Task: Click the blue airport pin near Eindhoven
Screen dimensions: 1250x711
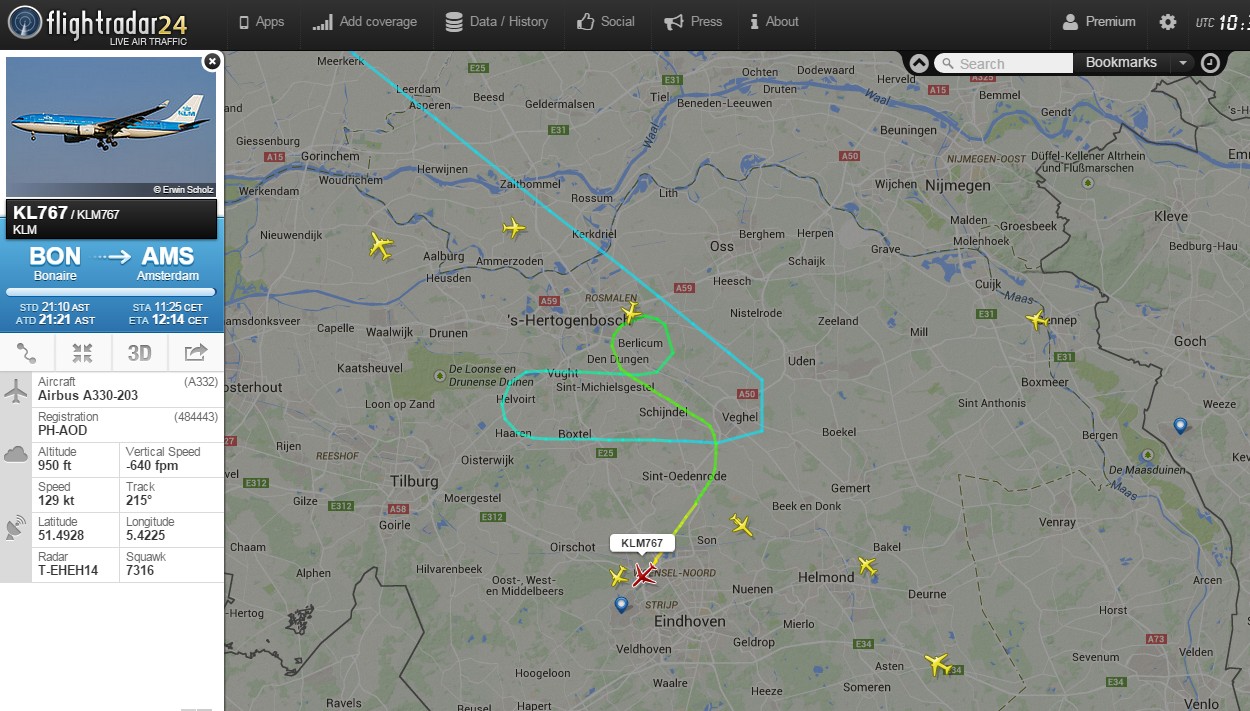Action: pyautogui.click(x=621, y=605)
